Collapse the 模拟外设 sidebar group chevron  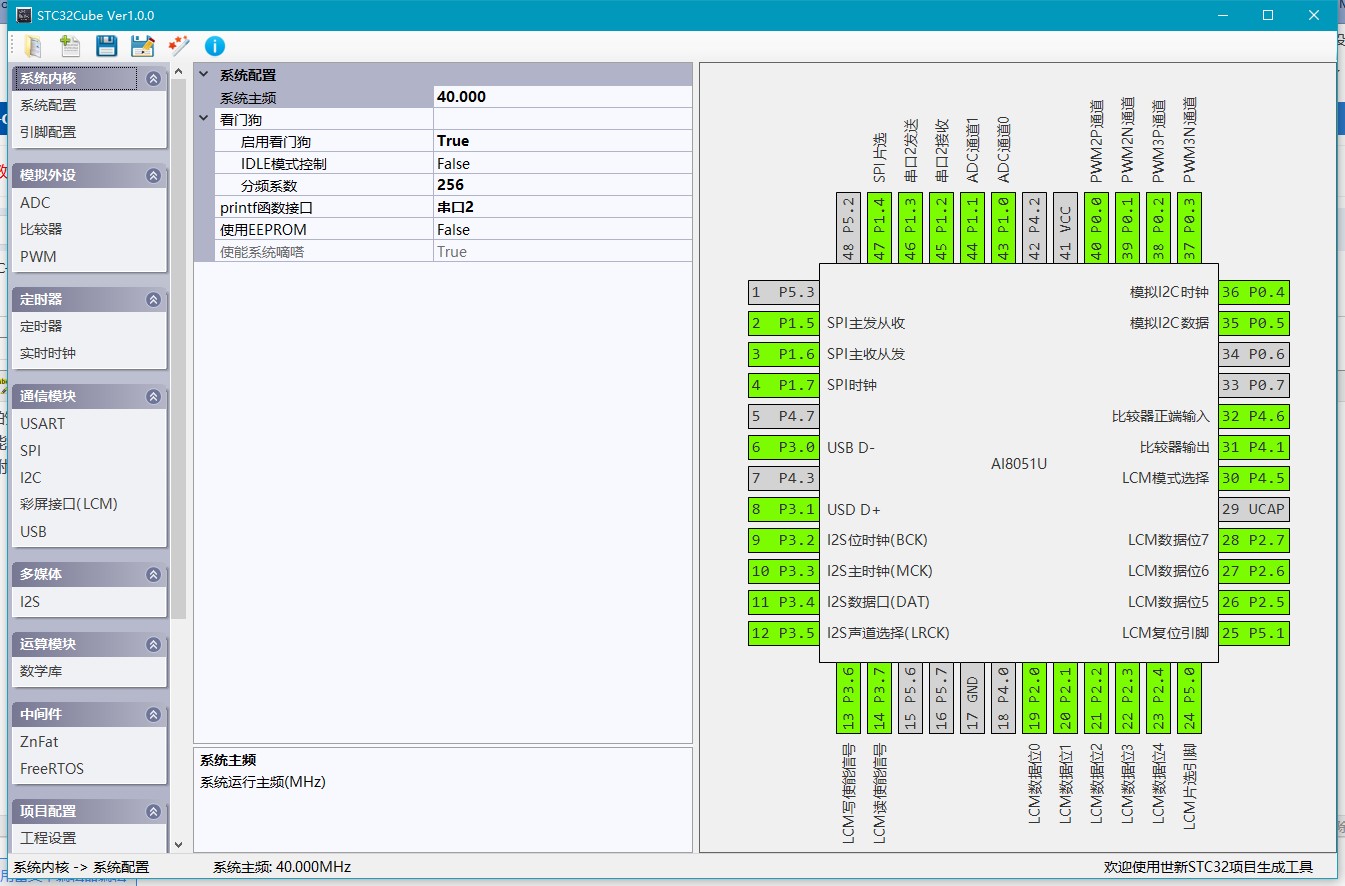coord(153,175)
